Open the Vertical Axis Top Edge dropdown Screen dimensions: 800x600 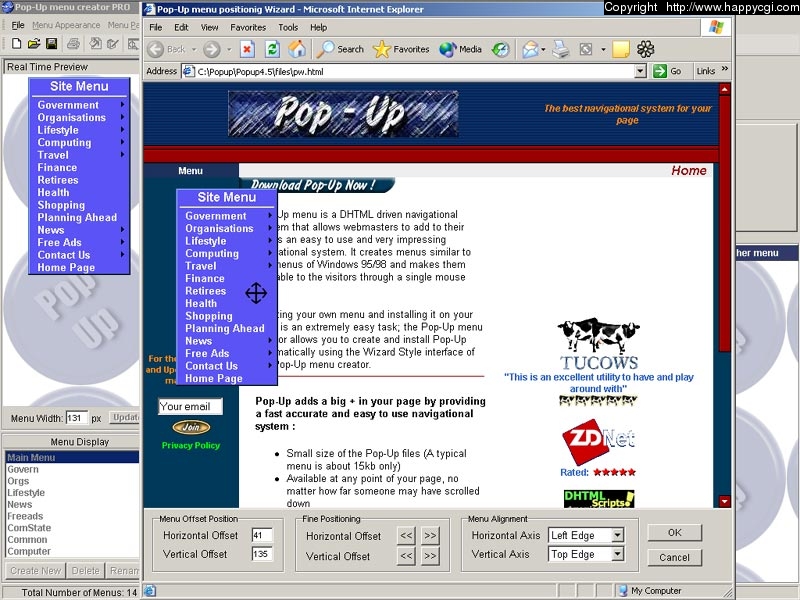click(617, 554)
